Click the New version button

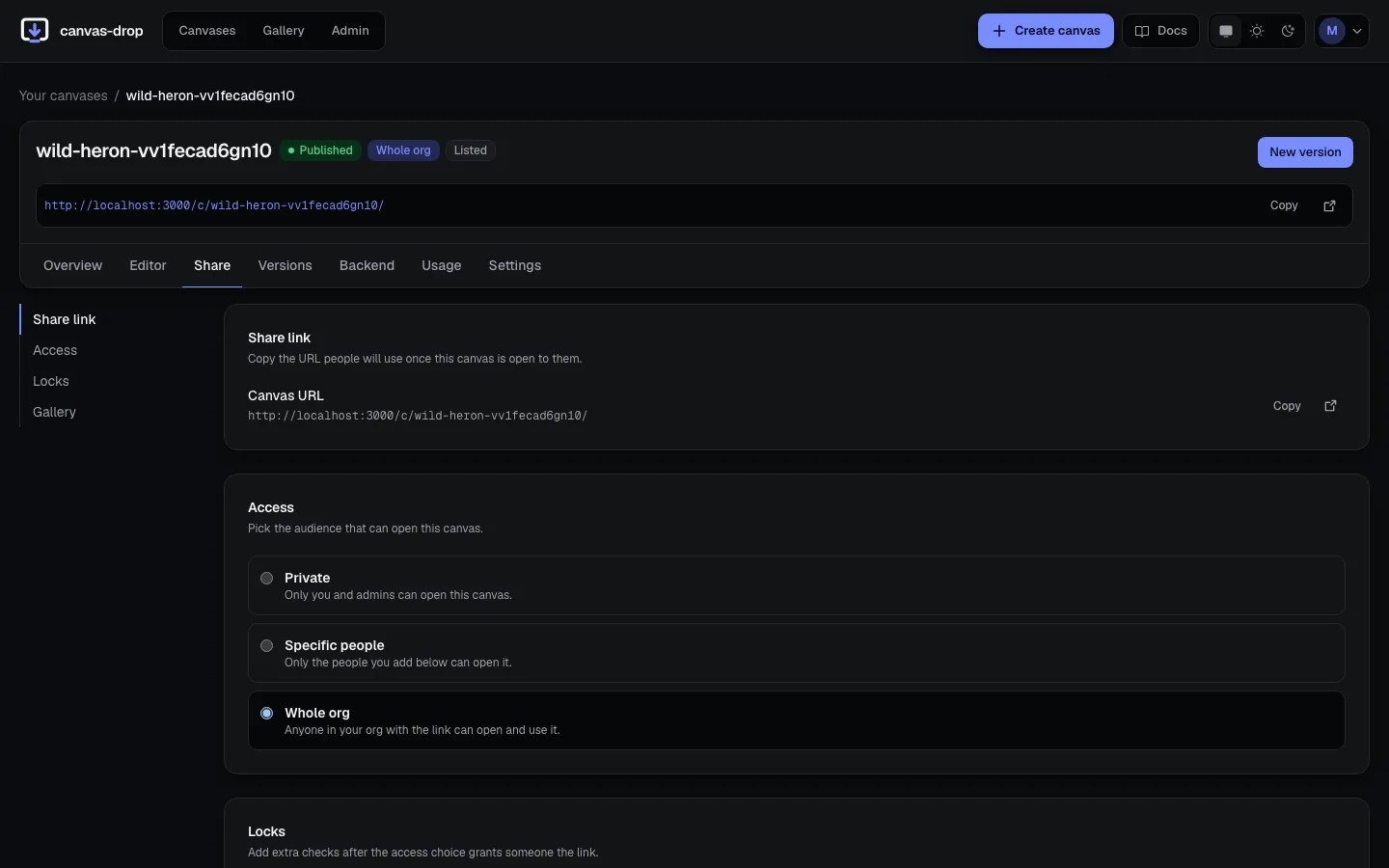click(x=1305, y=152)
